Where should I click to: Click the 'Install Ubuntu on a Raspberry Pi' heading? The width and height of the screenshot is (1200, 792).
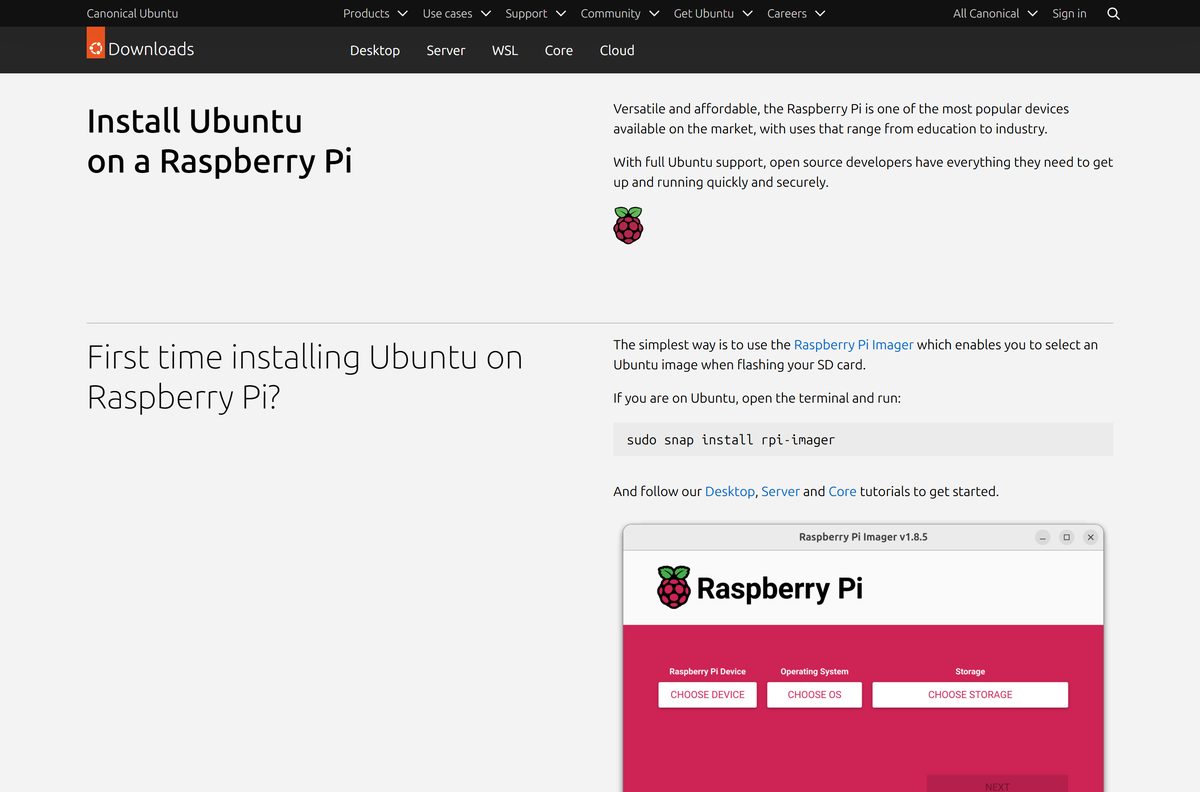220,141
